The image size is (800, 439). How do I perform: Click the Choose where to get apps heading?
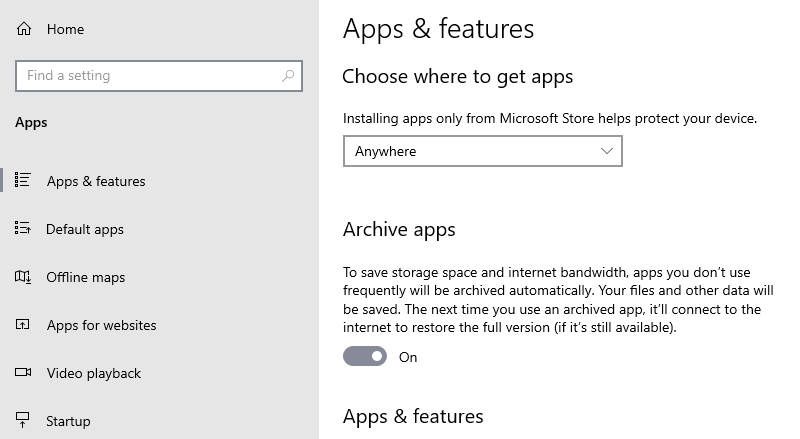(458, 77)
